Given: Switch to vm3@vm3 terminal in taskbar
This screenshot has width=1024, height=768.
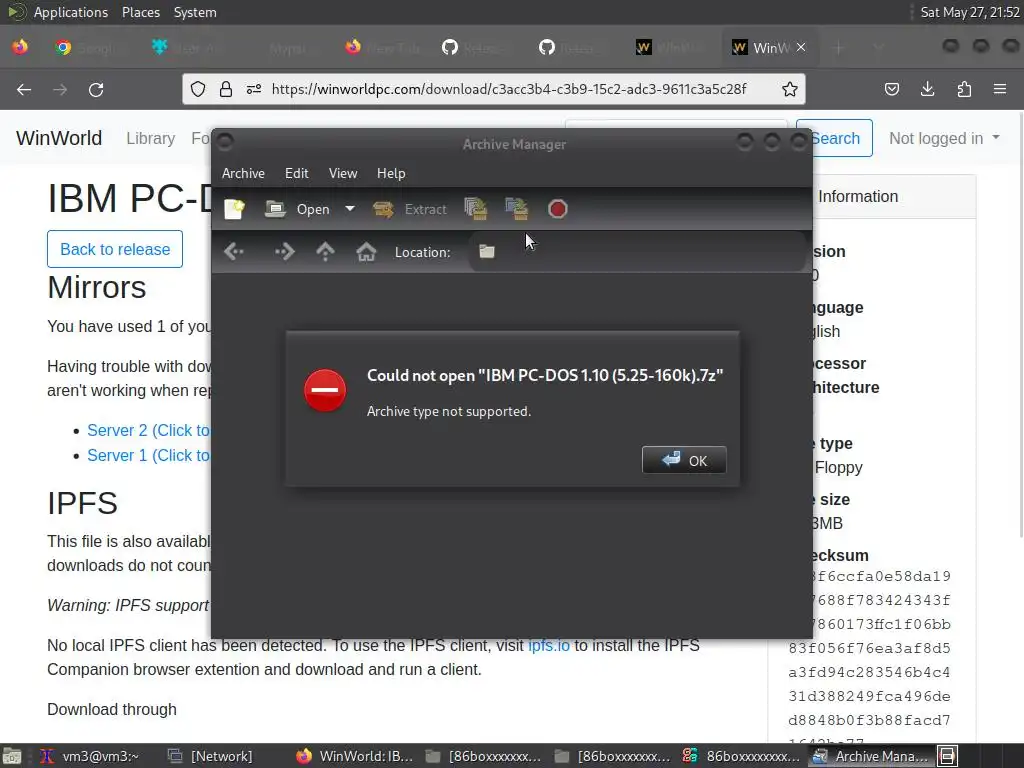Looking at the screenshot, I should [91, 756].
